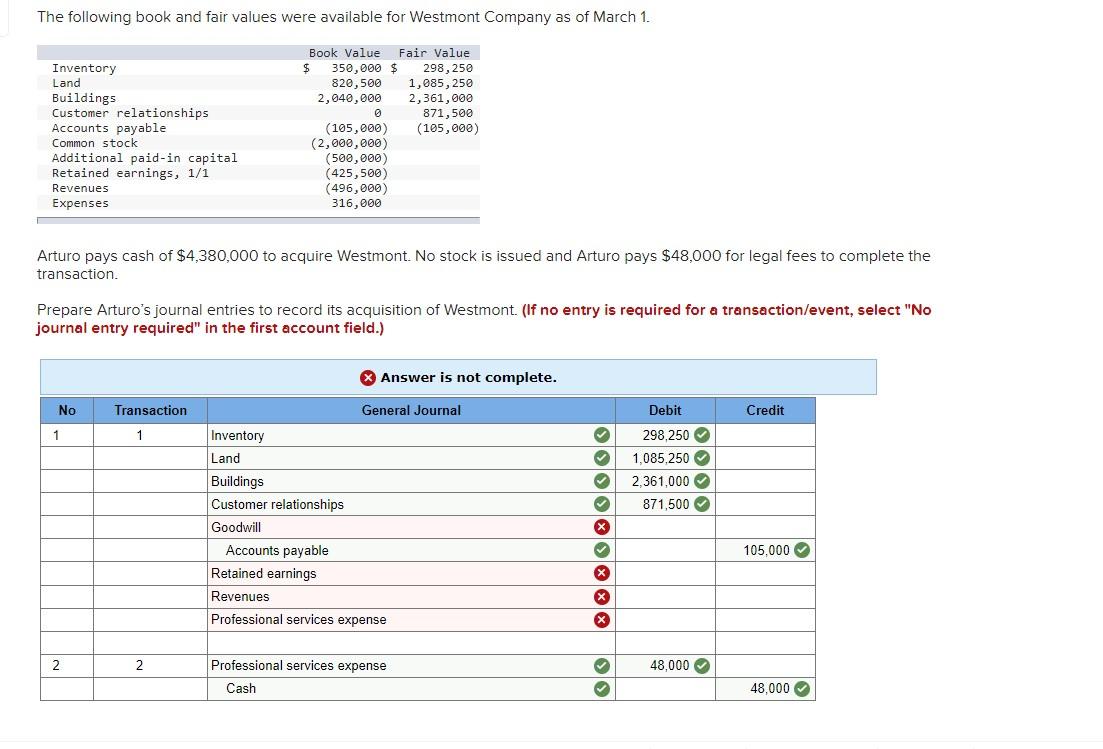Click Retained earnings, 1/1 row label

130,173
